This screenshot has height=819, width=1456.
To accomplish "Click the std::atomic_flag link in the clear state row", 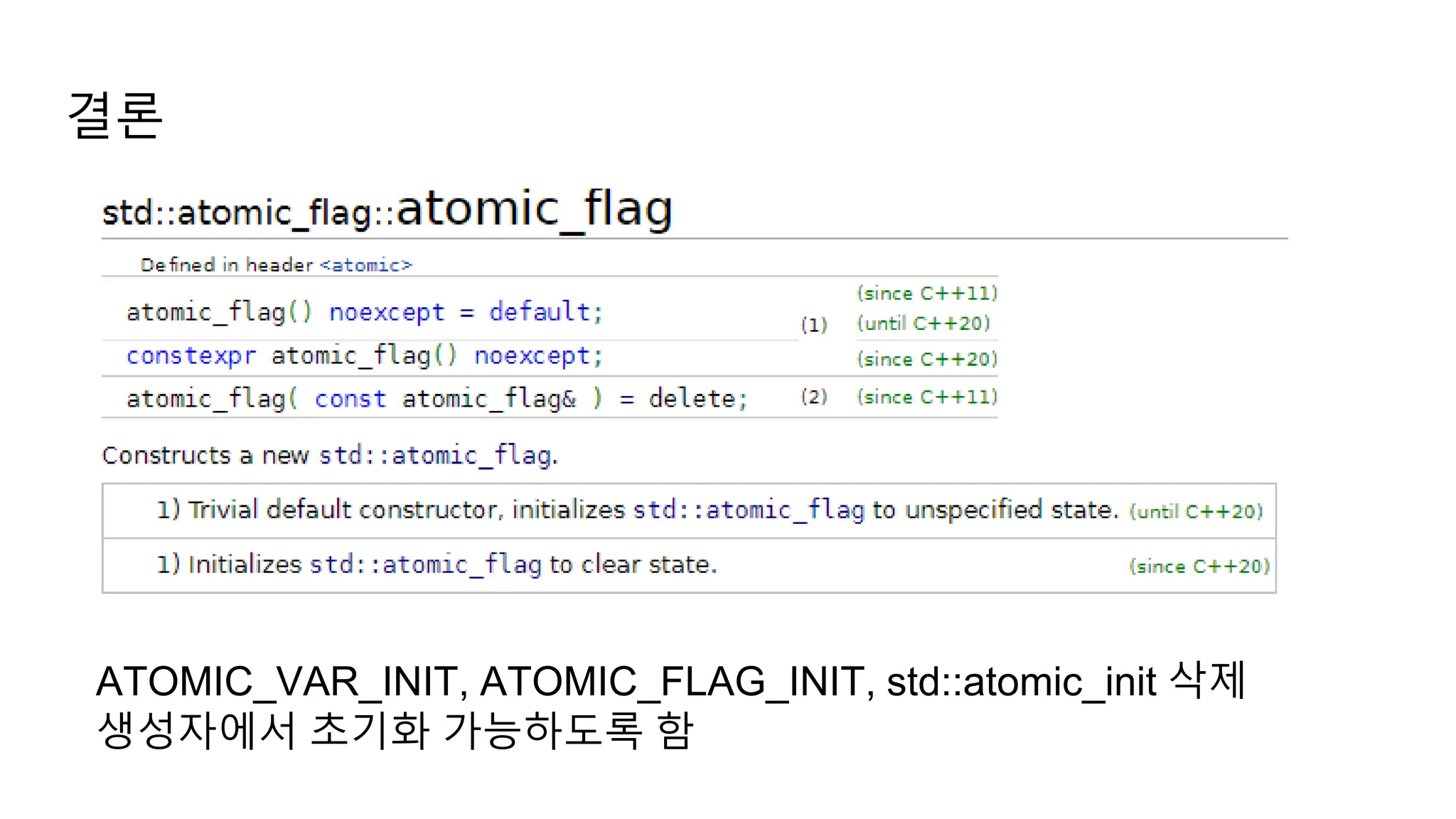I will pyautogui.click(x=425, y=564).
